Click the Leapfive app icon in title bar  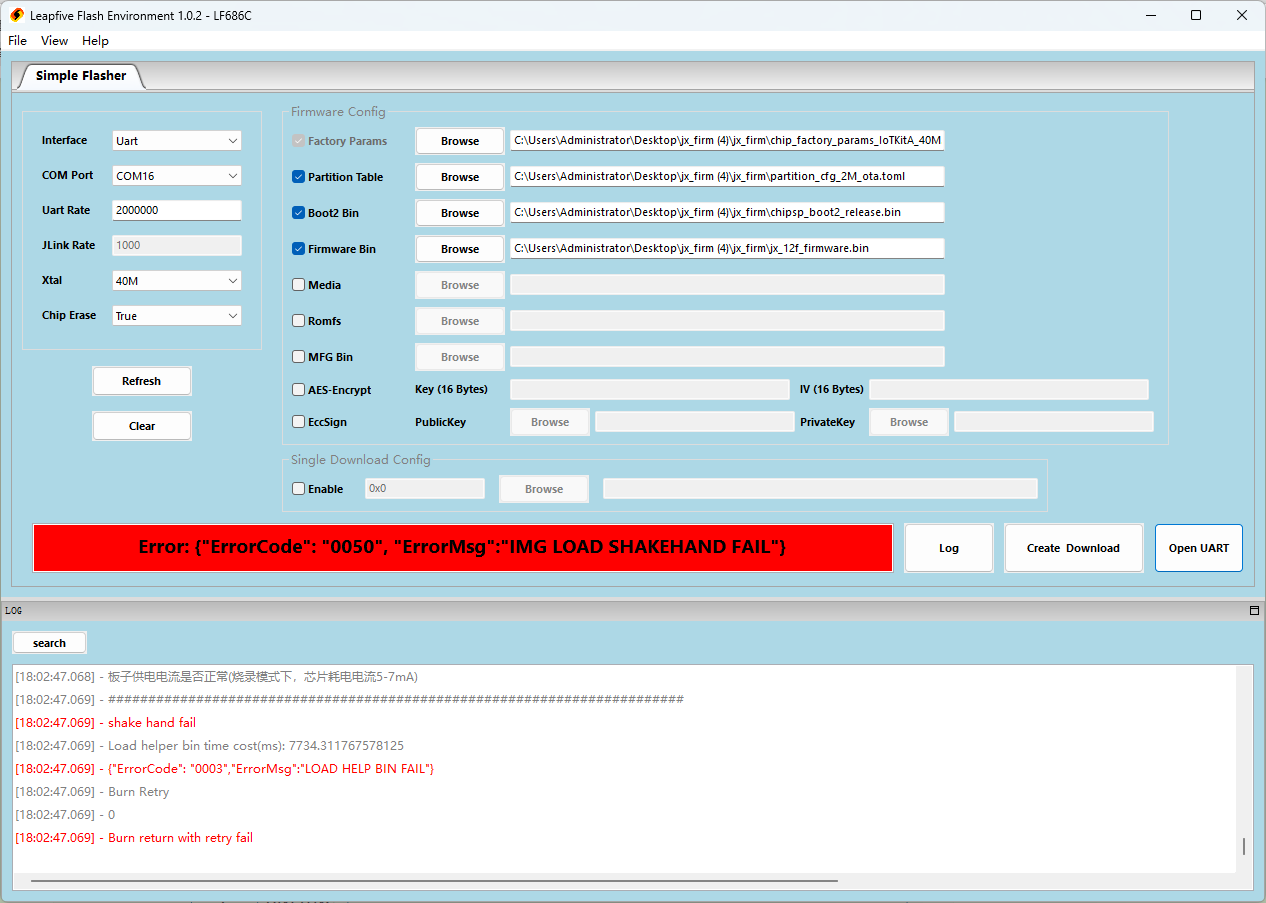17,15
